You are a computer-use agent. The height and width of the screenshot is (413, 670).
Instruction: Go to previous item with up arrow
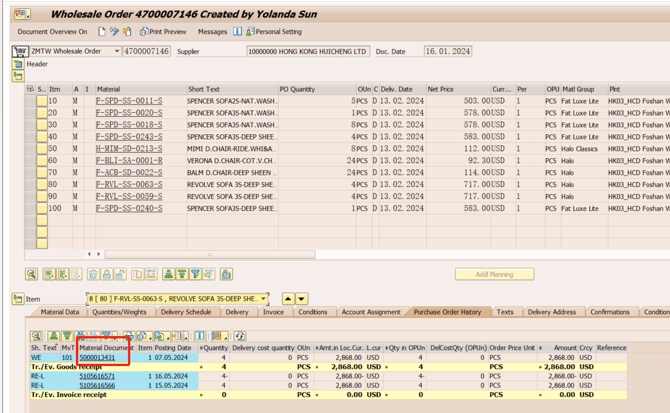coord(289,298)
